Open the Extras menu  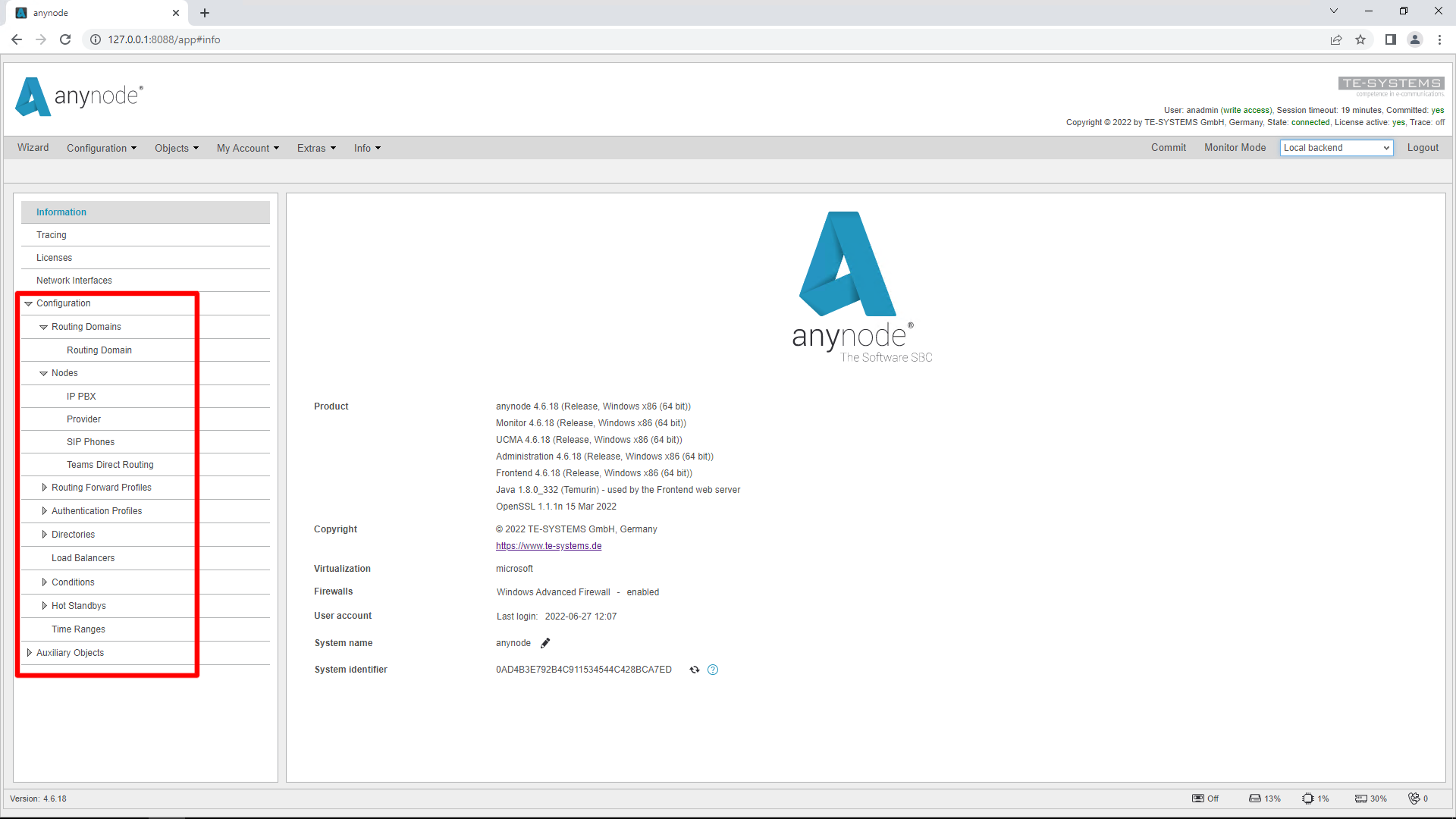point(316,148)
